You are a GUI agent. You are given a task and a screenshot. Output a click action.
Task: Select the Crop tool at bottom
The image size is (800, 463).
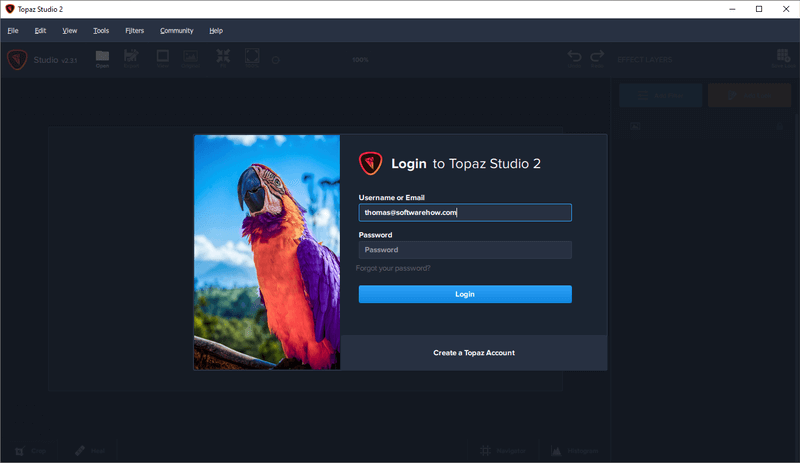coord(30,451)
